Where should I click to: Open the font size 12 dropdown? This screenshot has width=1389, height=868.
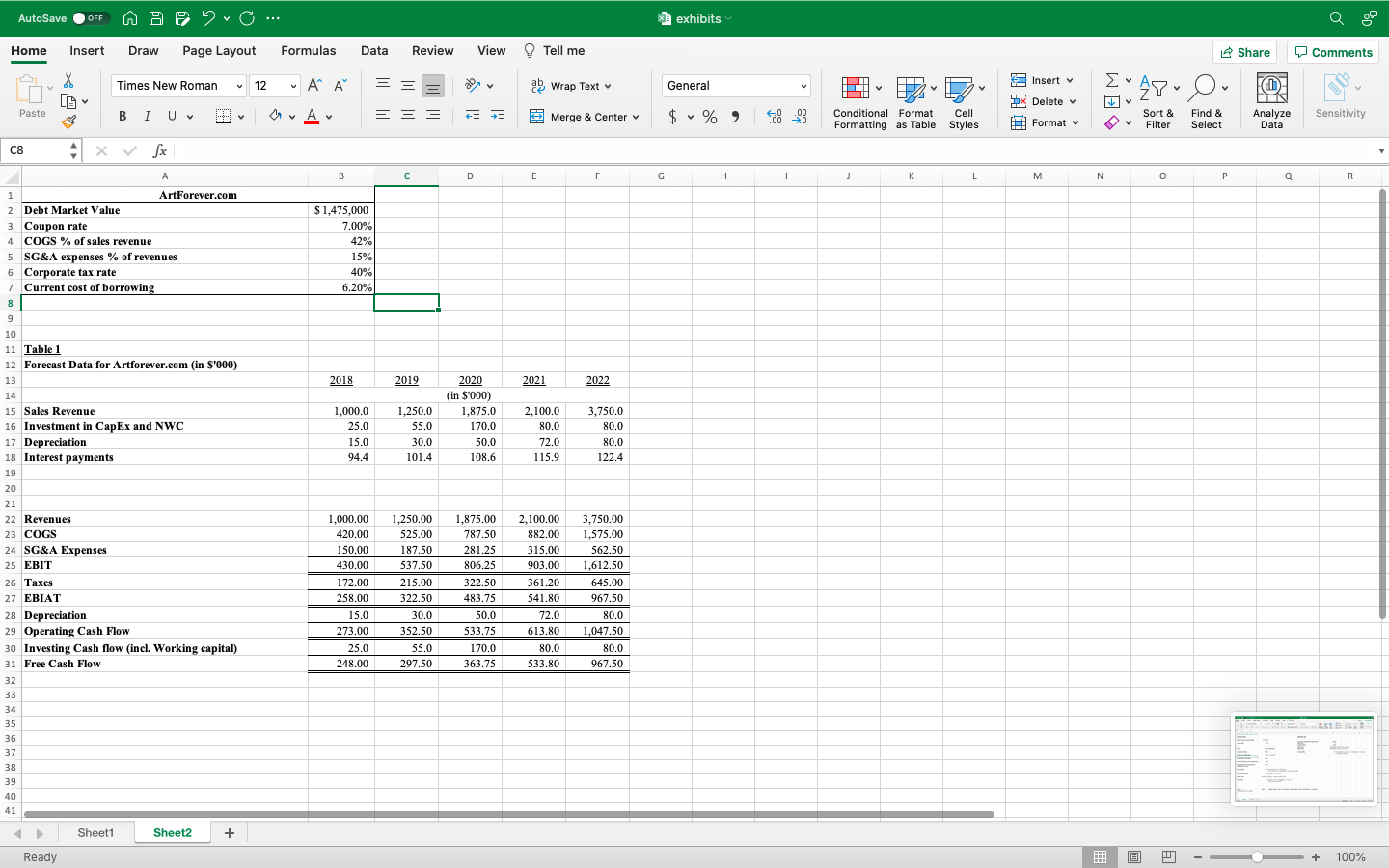(x=293, y=86)
